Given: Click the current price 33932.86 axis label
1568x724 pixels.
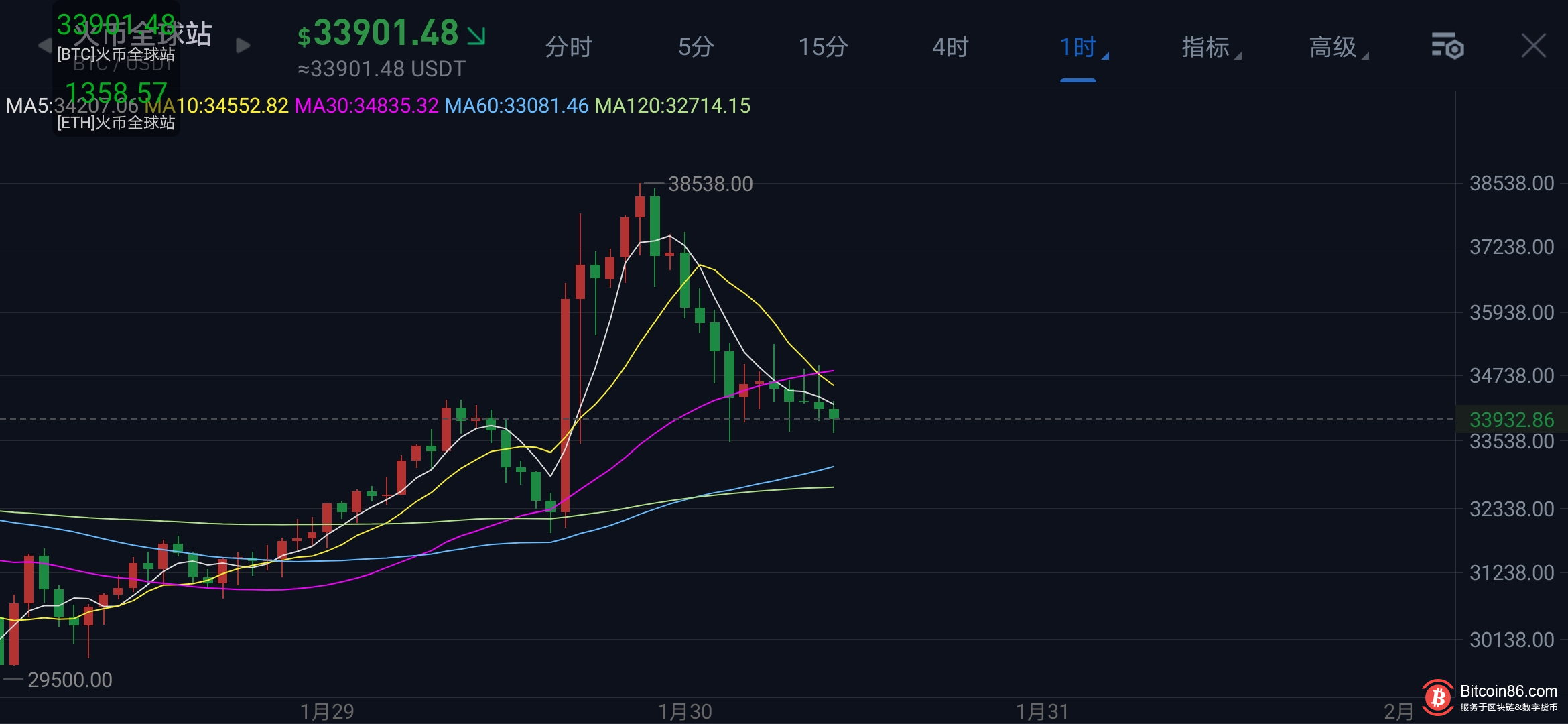Looking at the screenshot, I should coord(1511,420).
